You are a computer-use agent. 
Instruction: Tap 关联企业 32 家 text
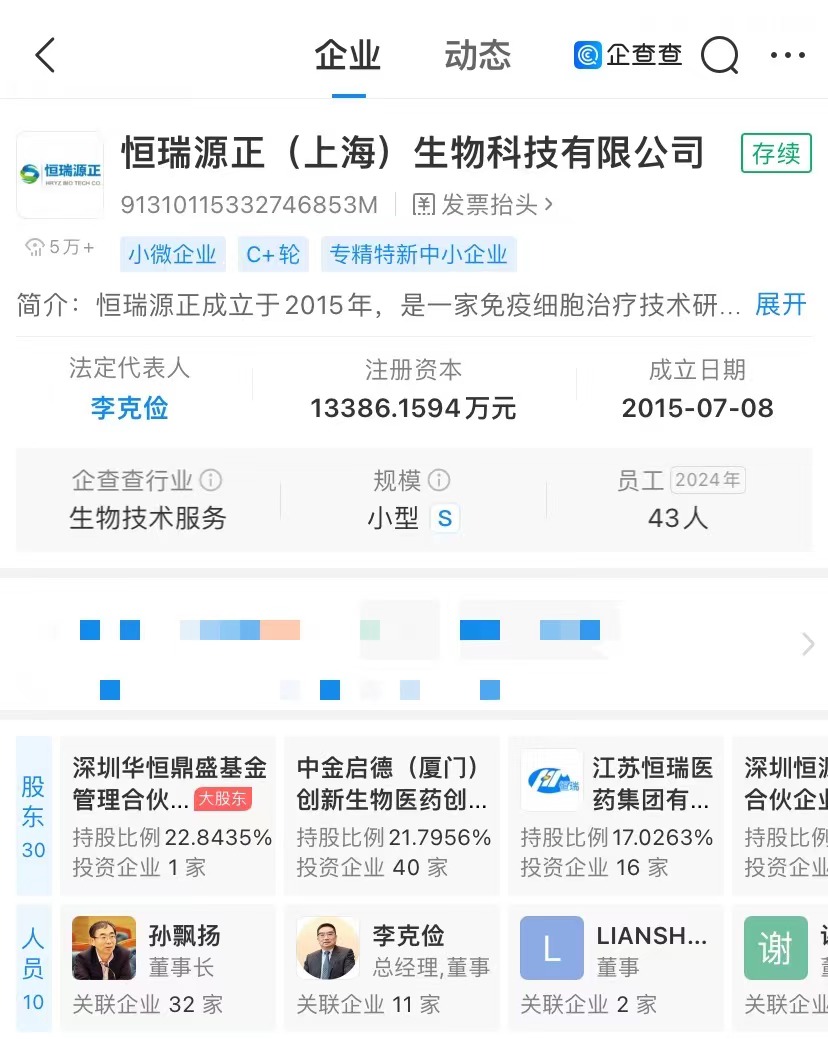tap(148, 1005)
